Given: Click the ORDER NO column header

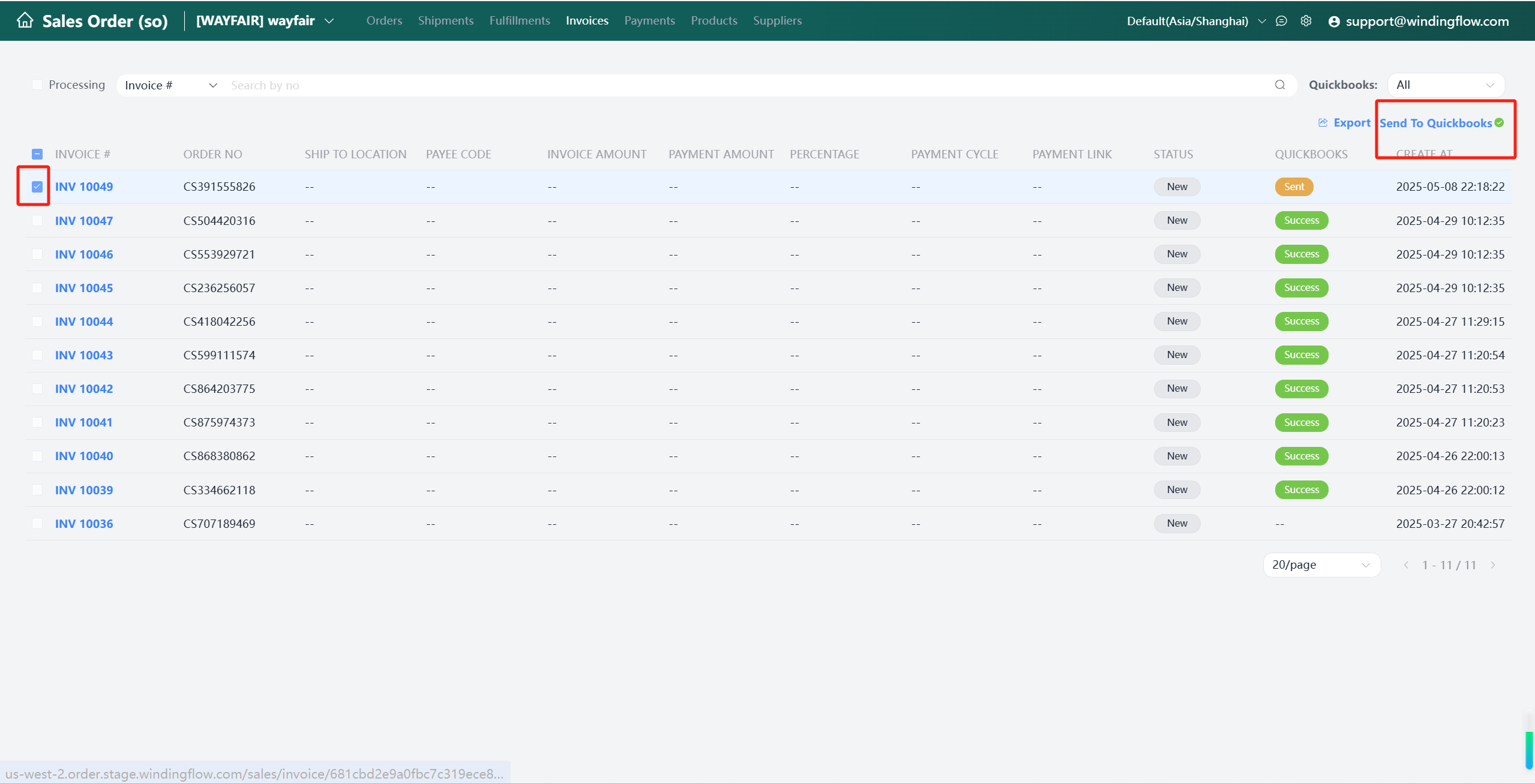Looking at the screenshot, I should [x=212, y=154].
